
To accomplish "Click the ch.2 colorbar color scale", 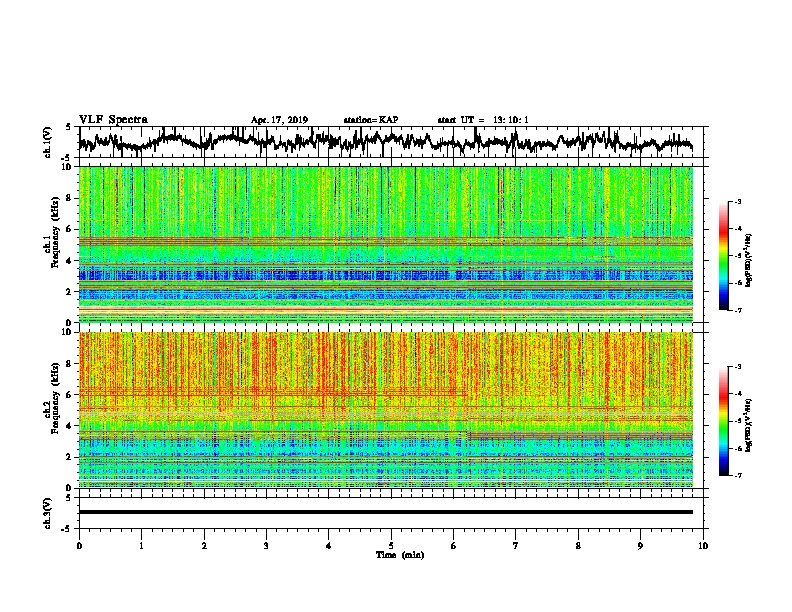I will tap(723, 421).
